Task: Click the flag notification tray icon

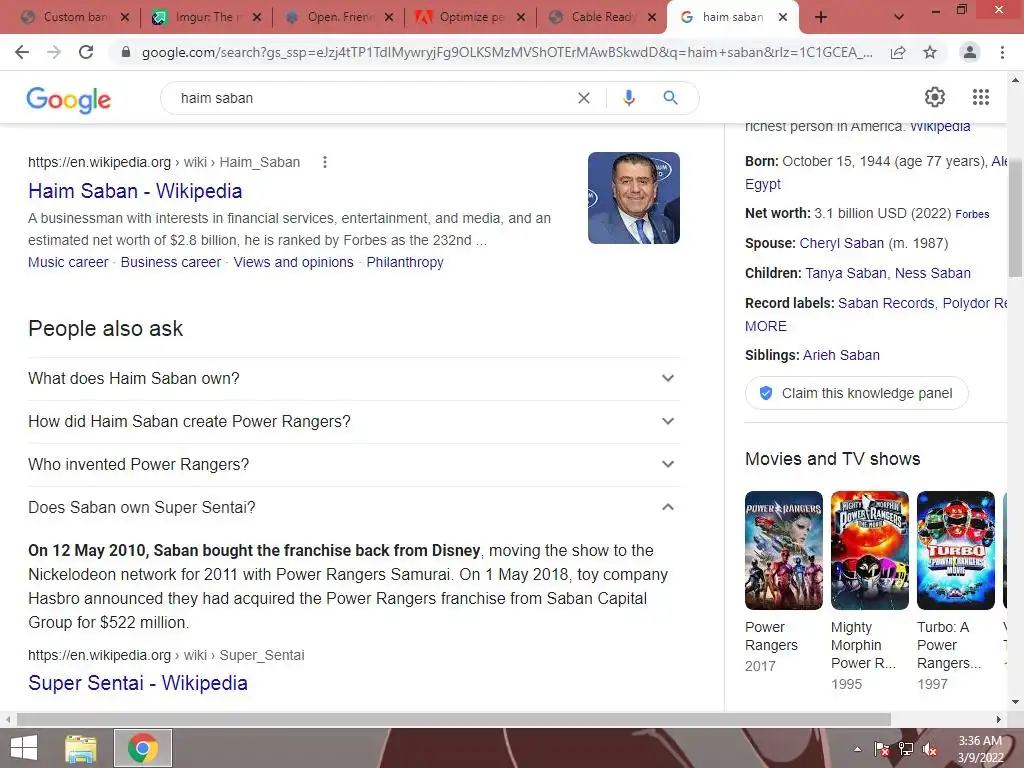Action: (x=882, y=749)
